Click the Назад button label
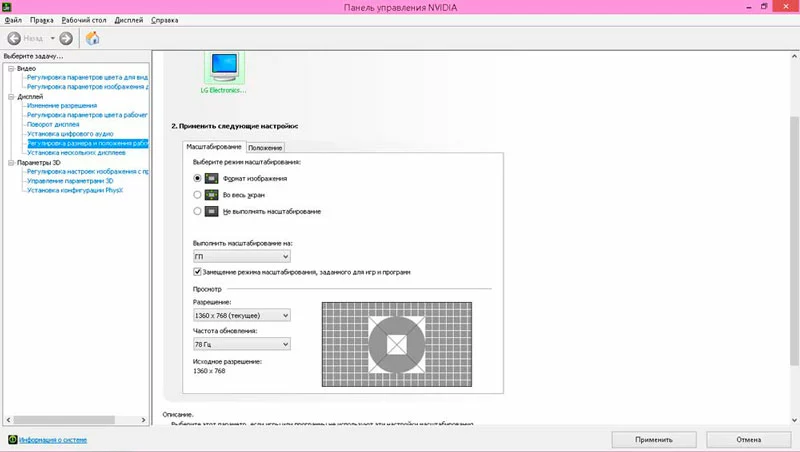The height and width of the screenshot is (452, 800). point(33,38)
